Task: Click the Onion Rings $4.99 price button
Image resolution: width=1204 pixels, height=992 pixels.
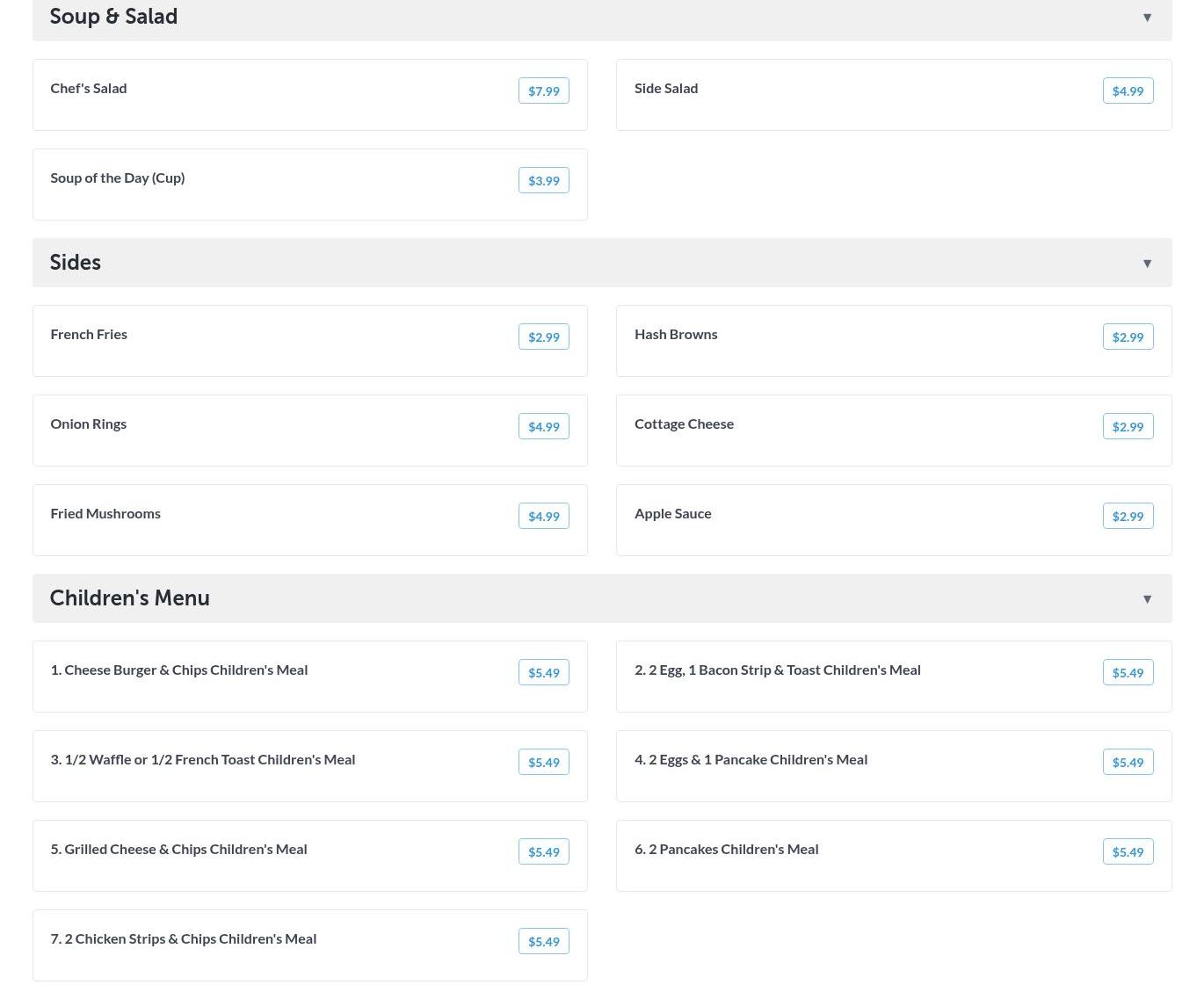Action: pyautogui.click(x=543, y=427)
